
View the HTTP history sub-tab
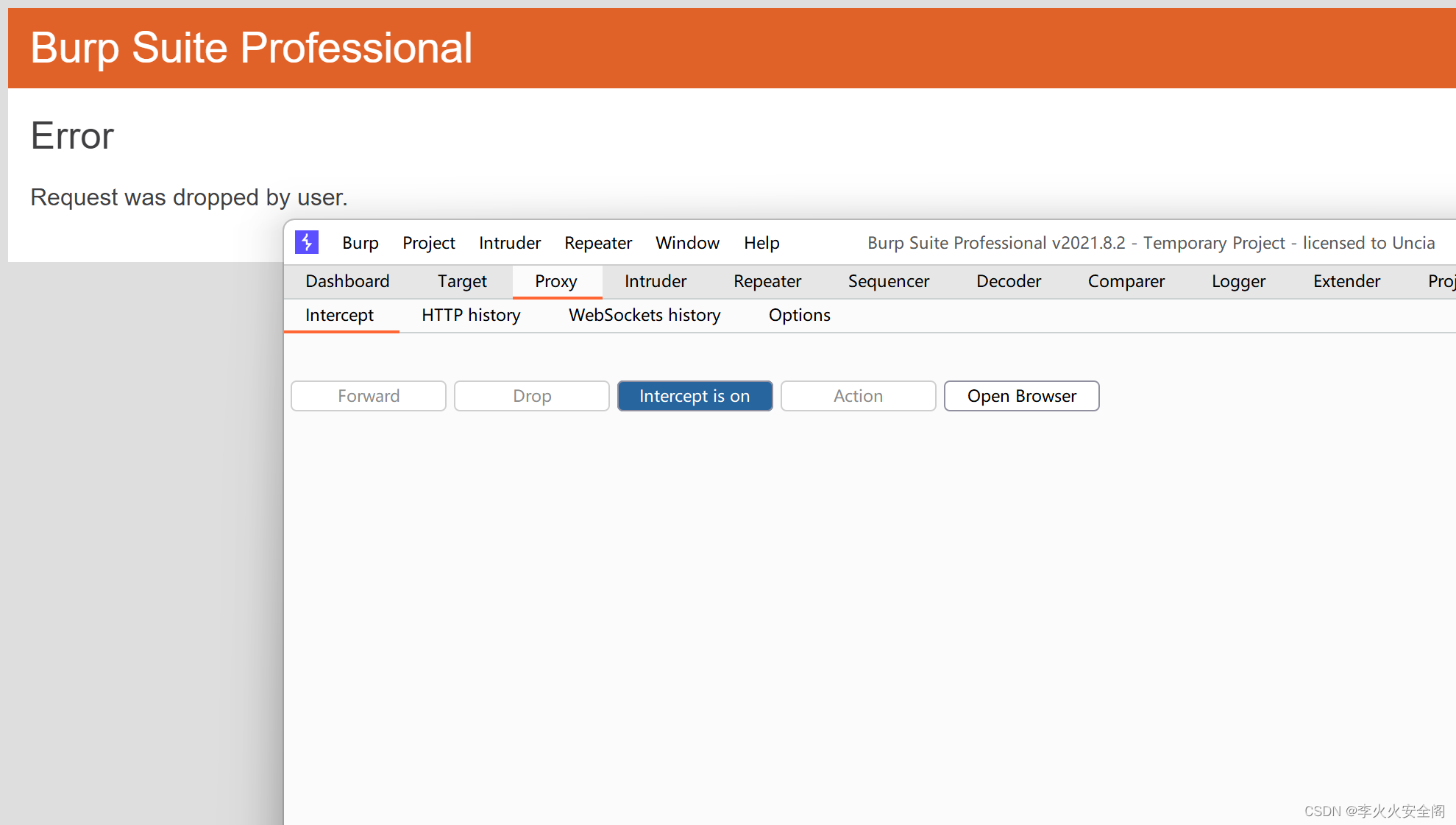coord(471,315)
